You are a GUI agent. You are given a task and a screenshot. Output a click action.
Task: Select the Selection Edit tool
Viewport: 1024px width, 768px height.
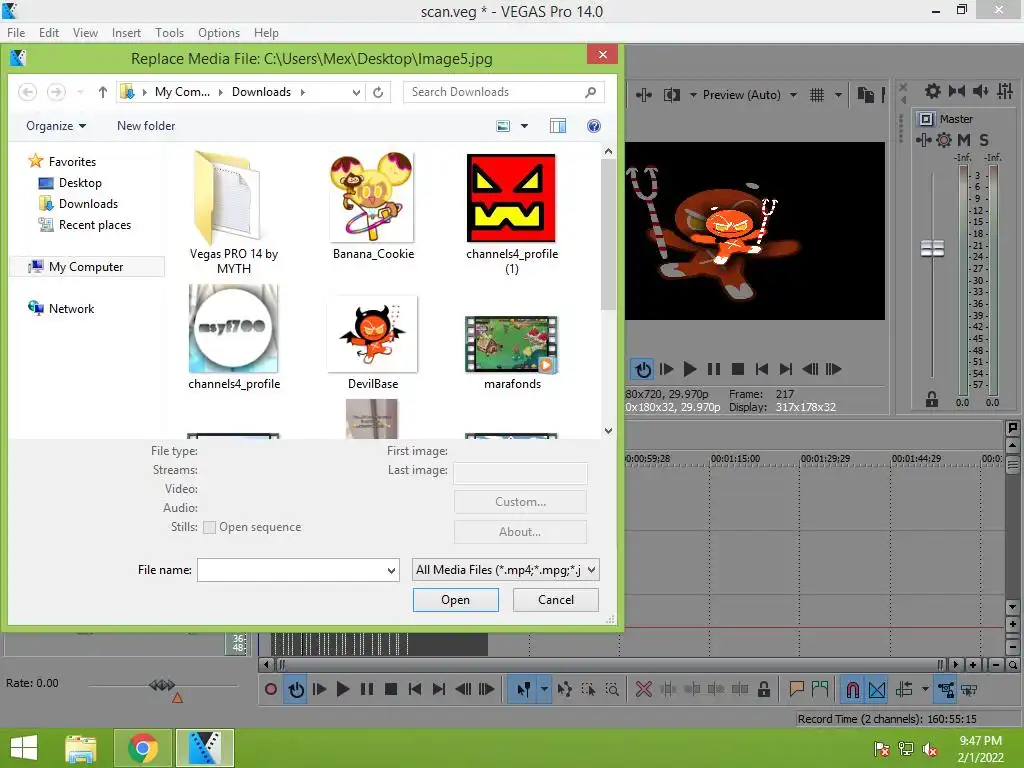point(588,689)
